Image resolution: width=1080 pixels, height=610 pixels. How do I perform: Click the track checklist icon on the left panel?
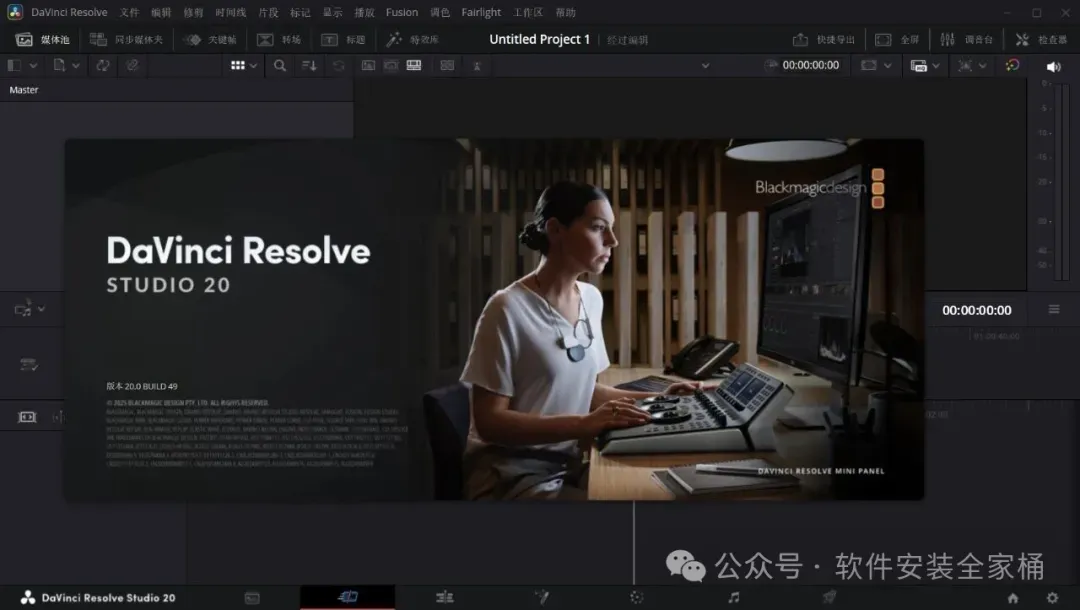pyautogui.click(x=29, y=364)
